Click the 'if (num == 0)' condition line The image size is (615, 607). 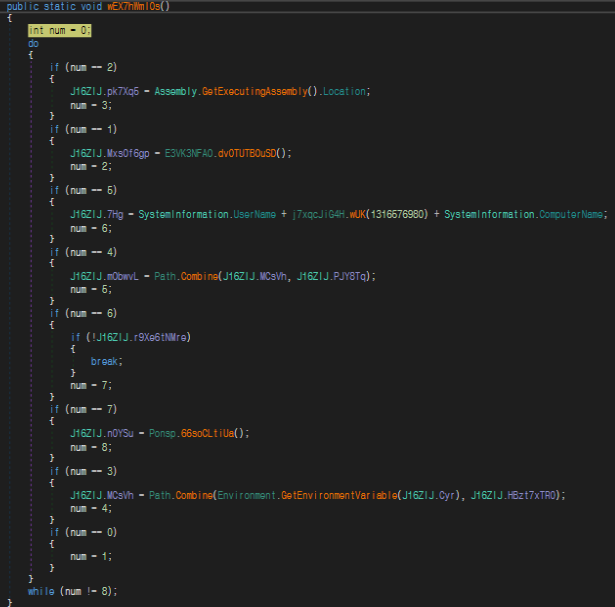pos(83,532)
